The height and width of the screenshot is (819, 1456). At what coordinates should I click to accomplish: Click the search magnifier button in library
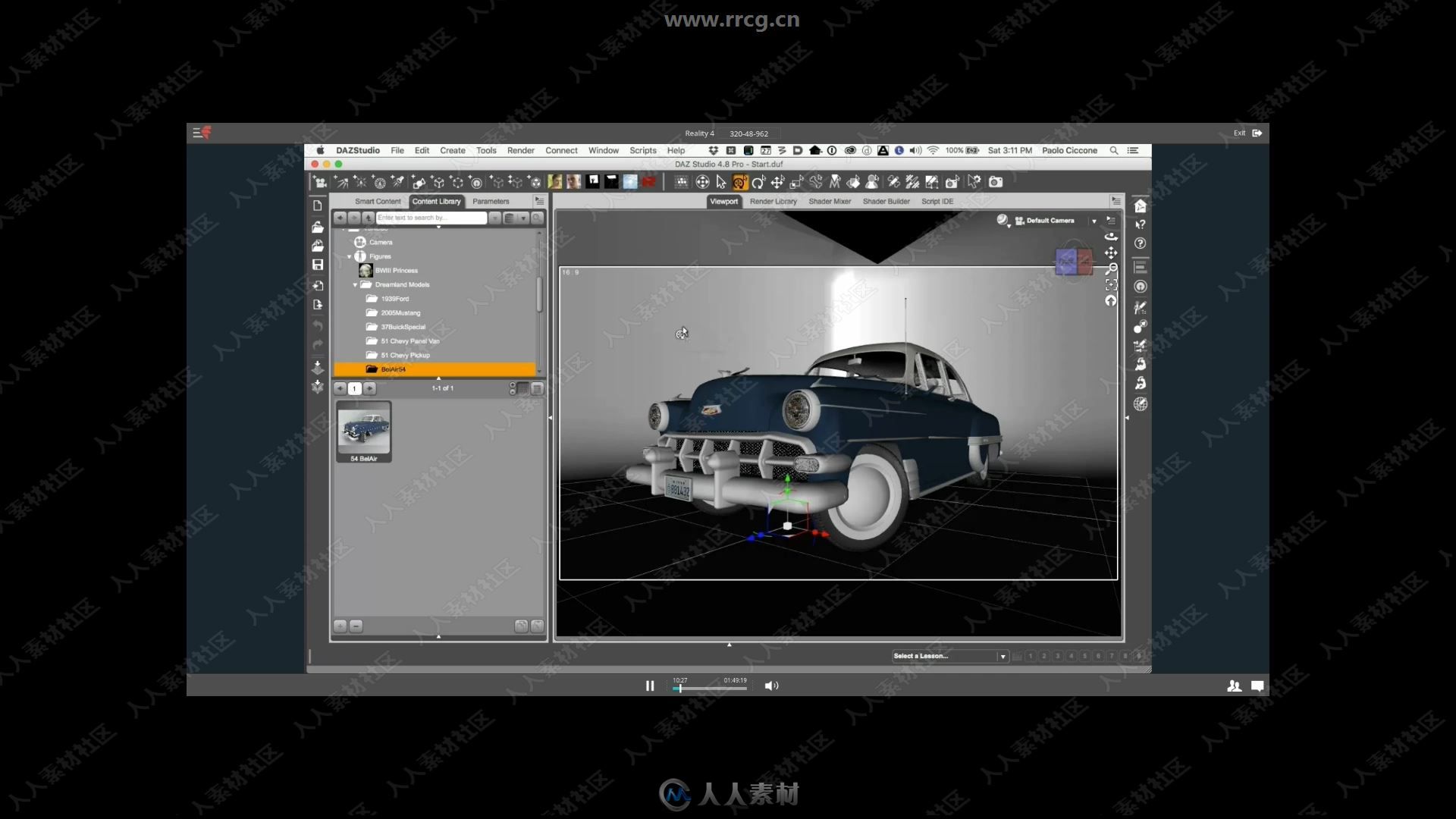tap(537, 218)
